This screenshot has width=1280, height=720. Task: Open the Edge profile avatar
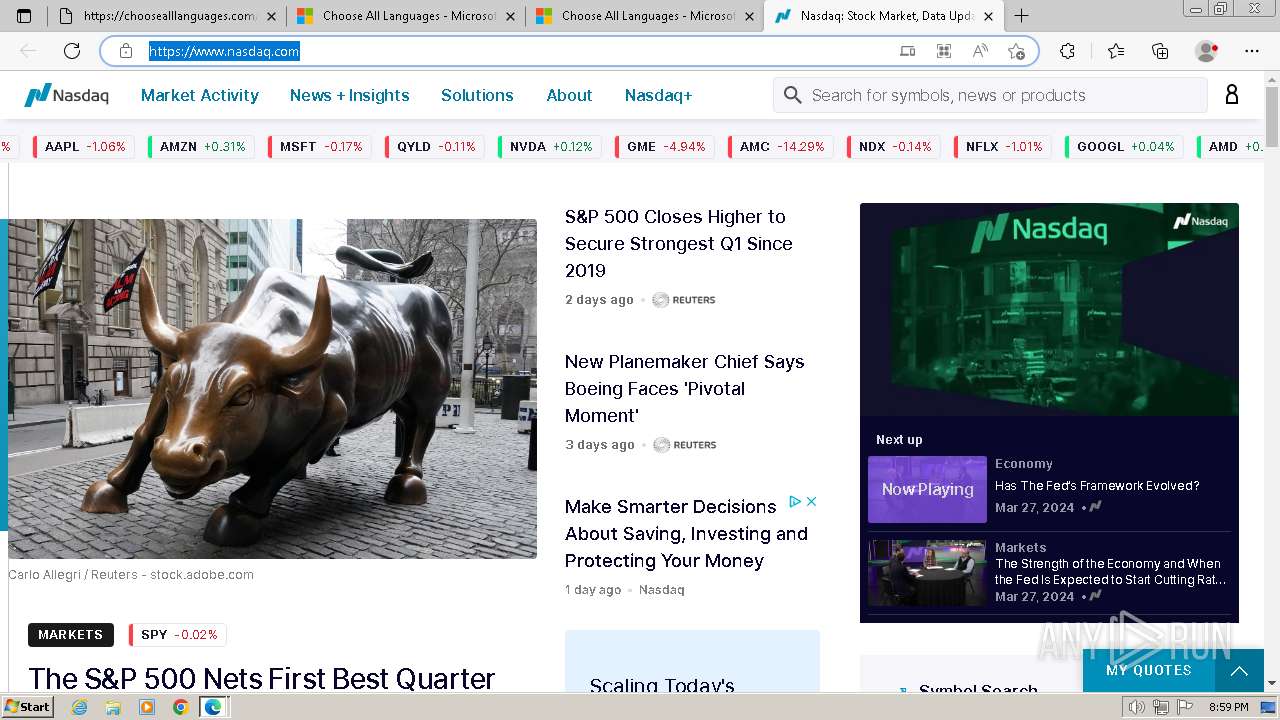point(1206,51)
